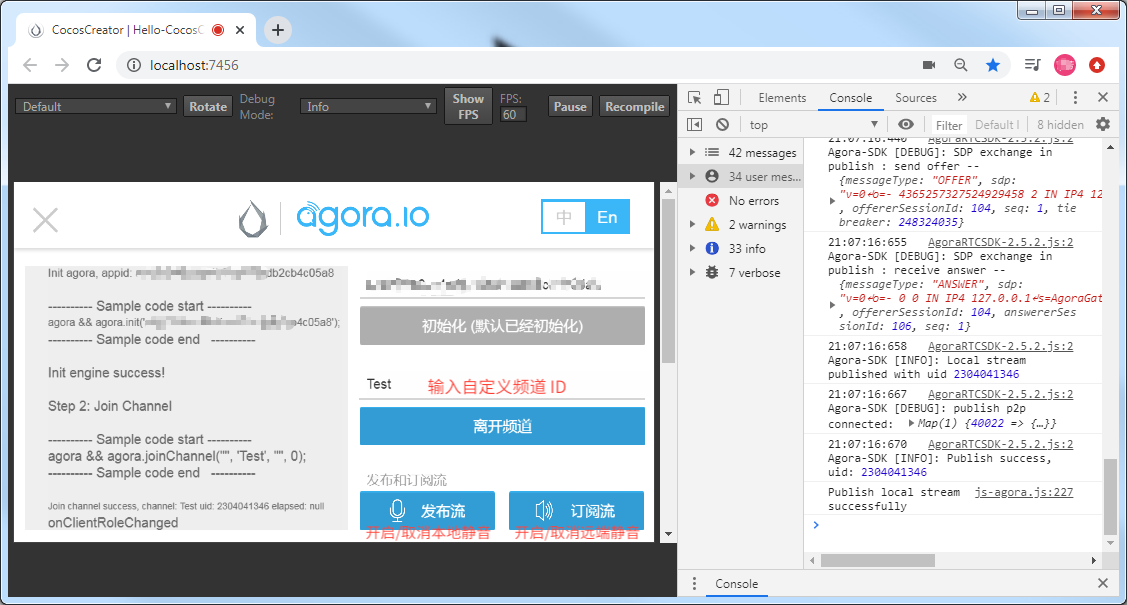The image size is (1127, 605).
Task: Open the zoom indicator in address bar
Action: tap(960, 65)
